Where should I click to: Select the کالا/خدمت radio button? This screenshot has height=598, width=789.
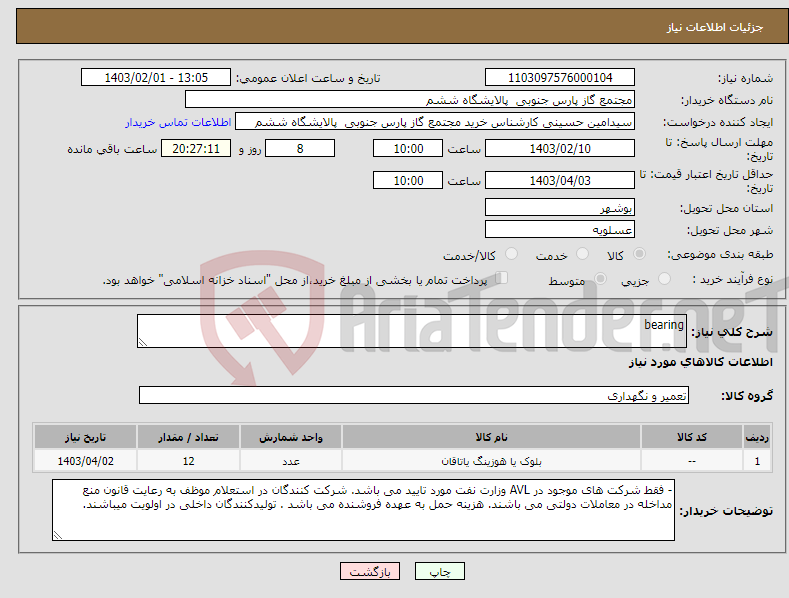click(x=511, y=254)
